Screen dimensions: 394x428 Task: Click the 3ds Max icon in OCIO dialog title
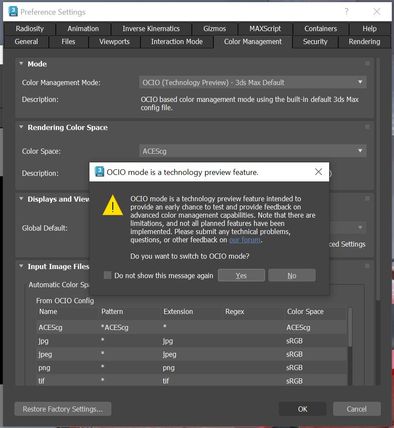click(x=100, y=172)
